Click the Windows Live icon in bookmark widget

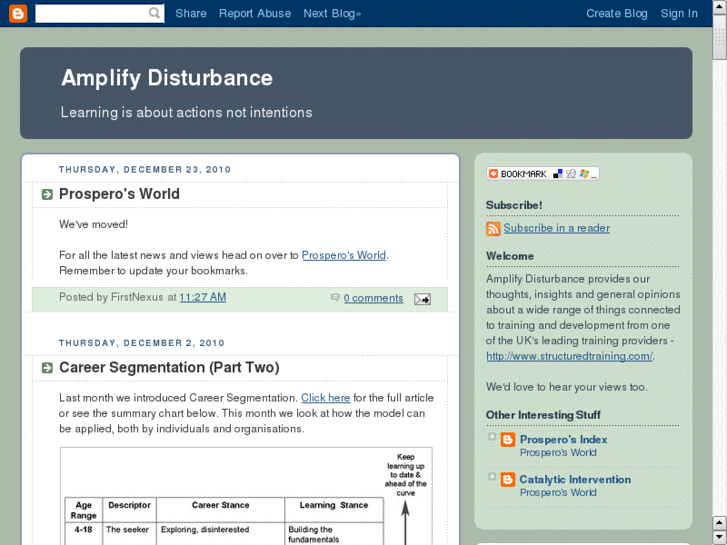click(584, 174)
